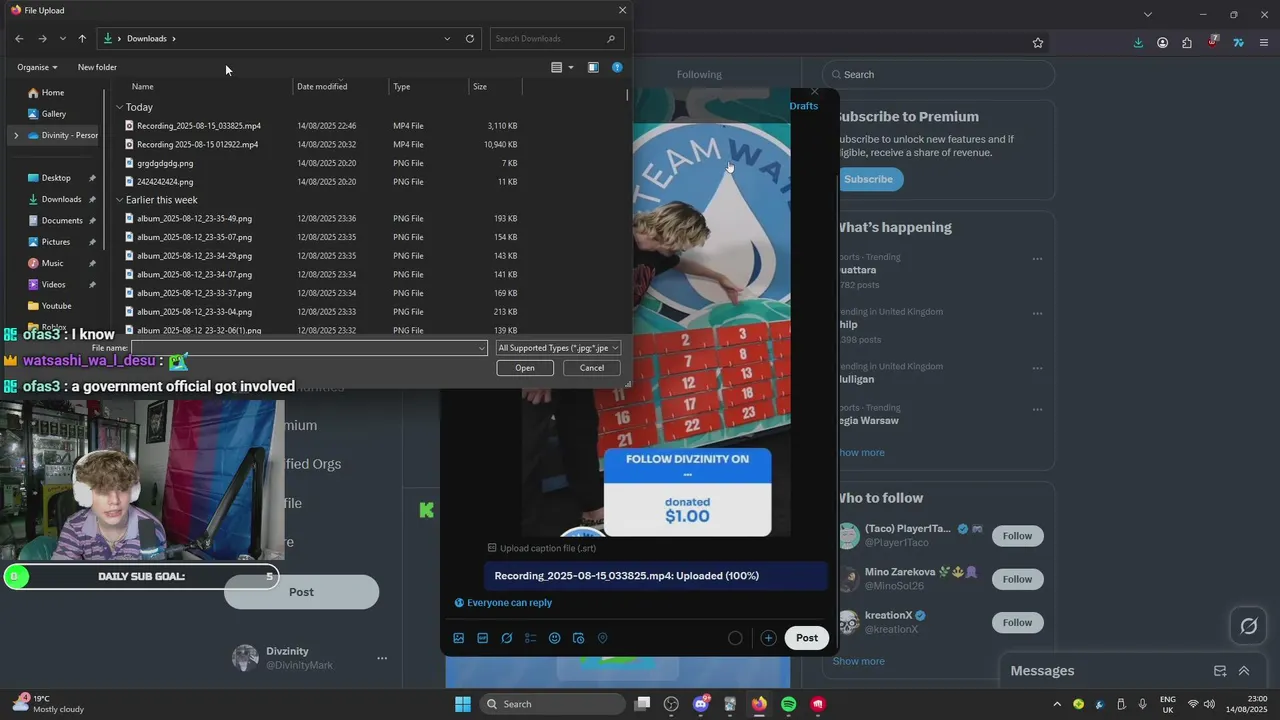1280x720 pixels.
Task: Tag location icon in composer
Action: click(602, 638)
